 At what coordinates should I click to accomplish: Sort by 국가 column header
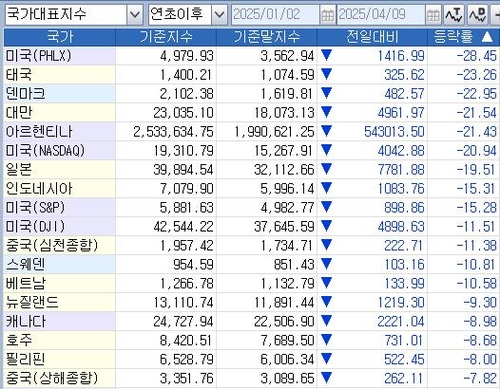pos(60,37)
